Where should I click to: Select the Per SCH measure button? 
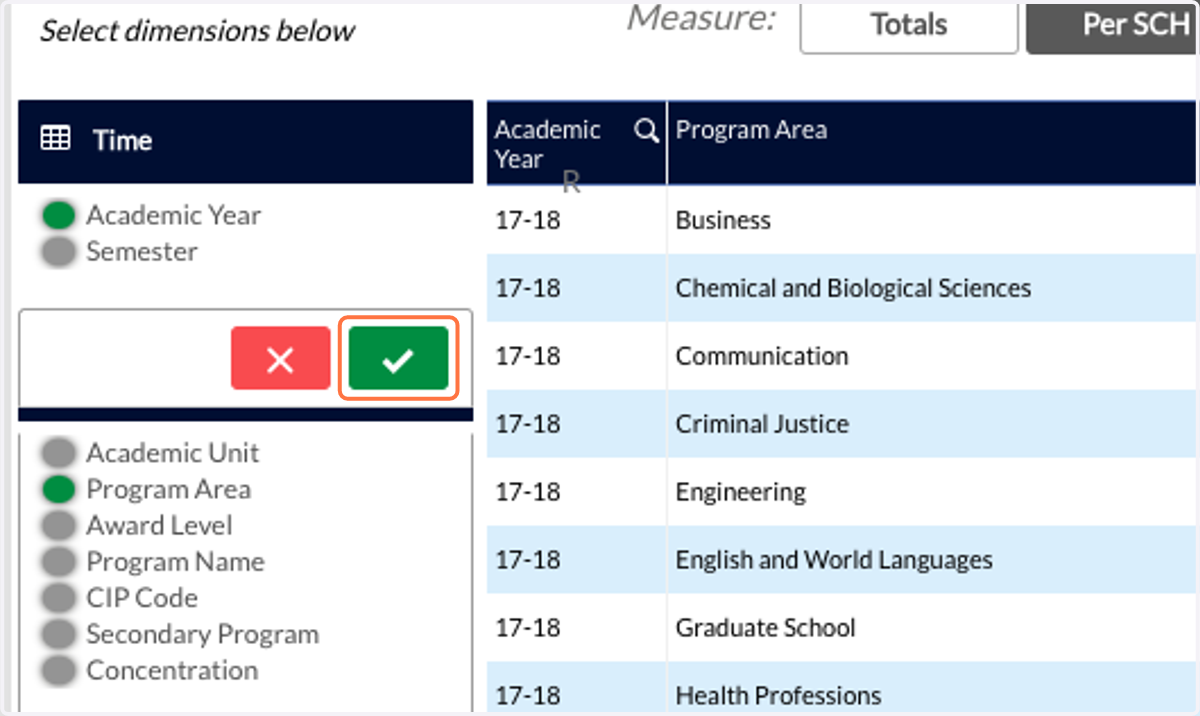pyautogui.click(x=1113, y=25)
